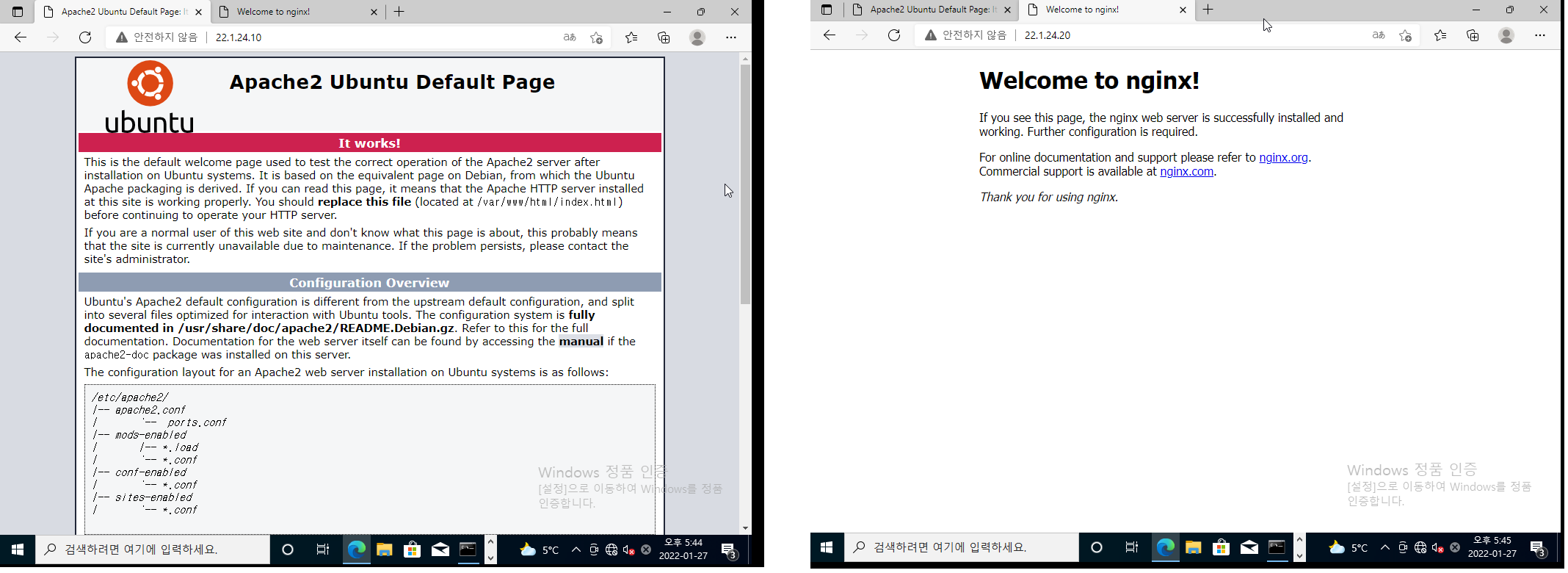Viewport: 1568px width, 573px height.
Task: Click search box on left taskbar
Action: coord(153,549)
